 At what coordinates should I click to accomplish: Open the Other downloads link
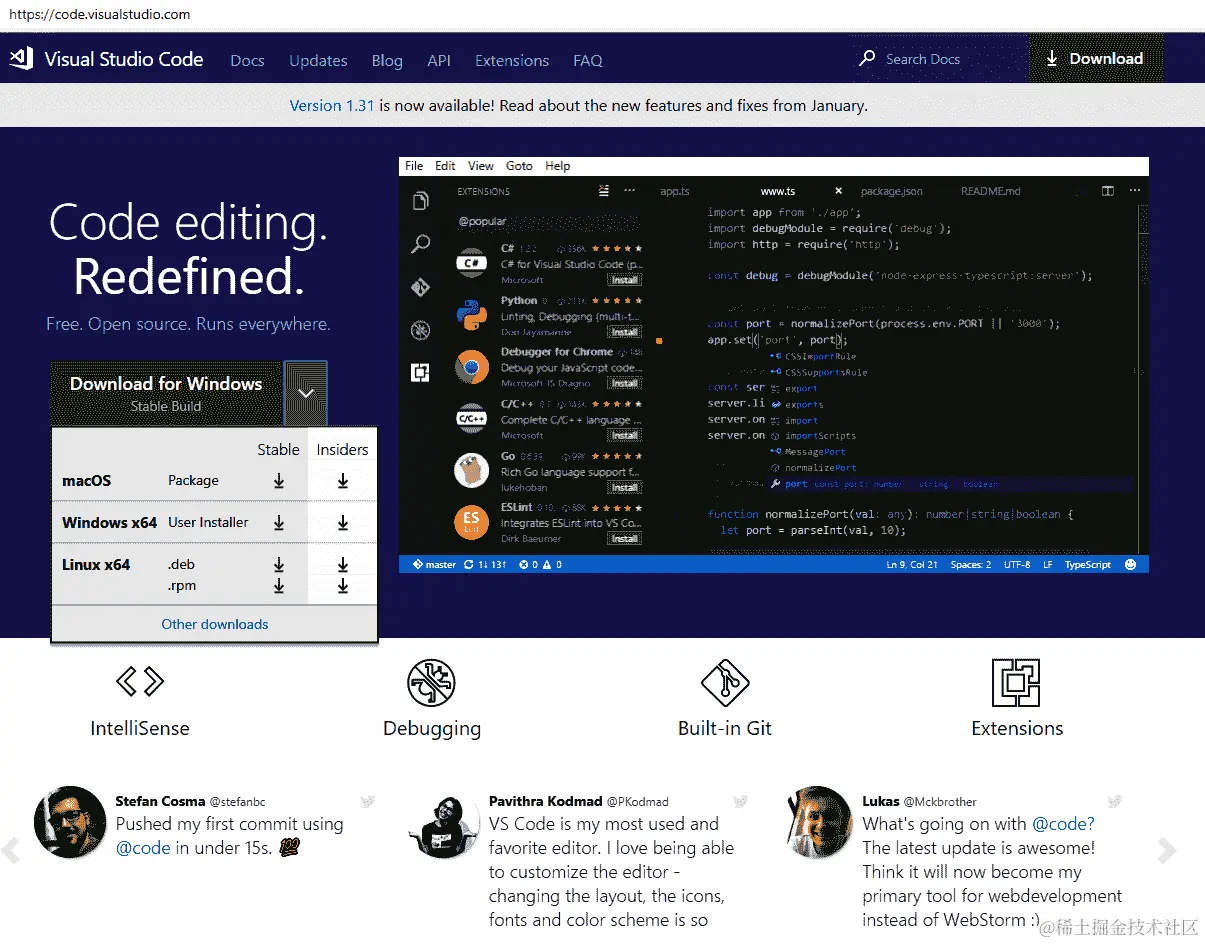tap(215, 624)
